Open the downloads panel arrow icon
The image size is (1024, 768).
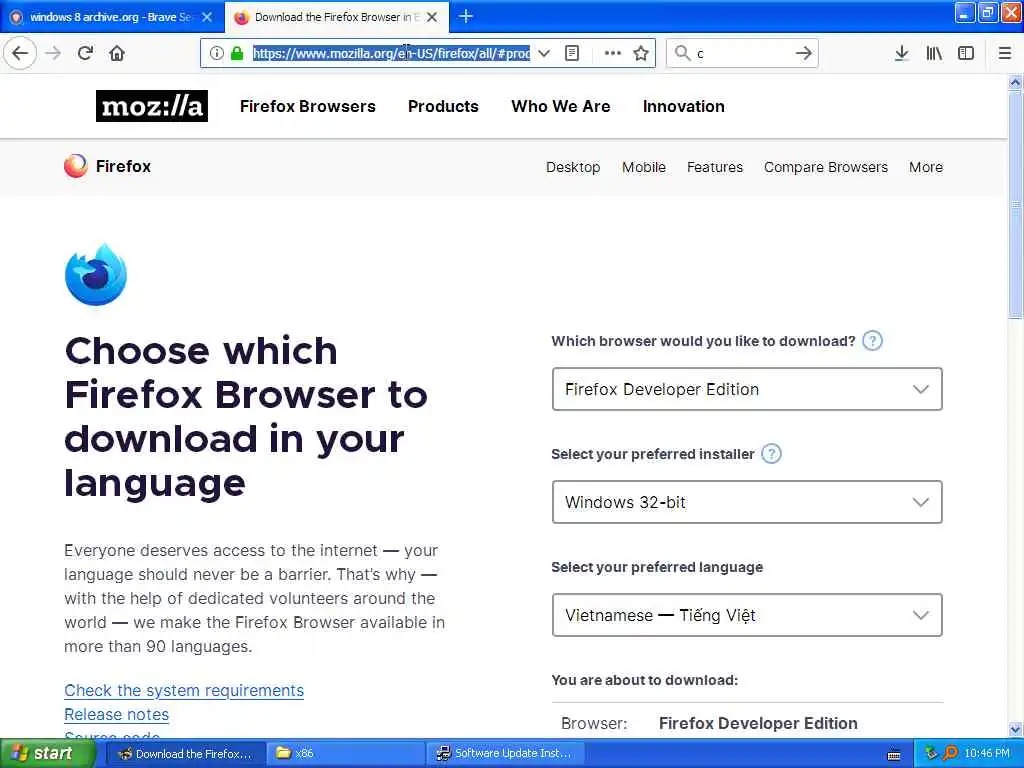(901, 53)
